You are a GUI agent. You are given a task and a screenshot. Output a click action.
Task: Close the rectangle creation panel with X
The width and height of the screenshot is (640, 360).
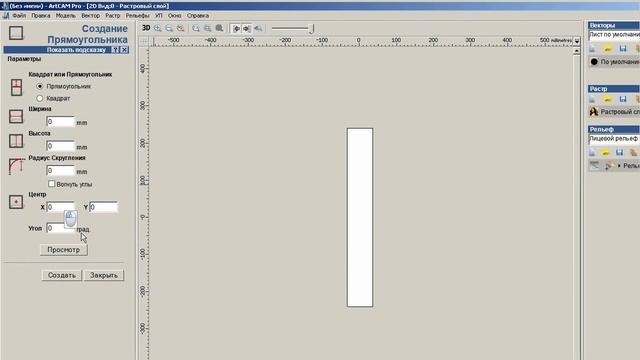point(124,50)
